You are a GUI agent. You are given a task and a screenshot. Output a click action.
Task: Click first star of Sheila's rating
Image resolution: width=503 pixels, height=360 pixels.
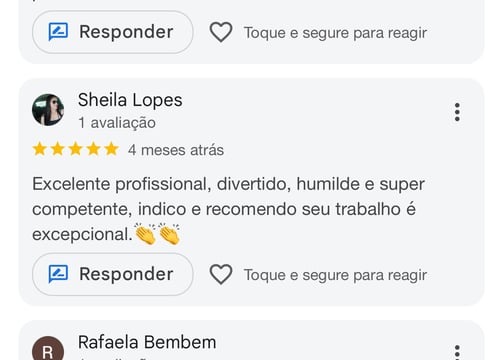coord(40,149)
